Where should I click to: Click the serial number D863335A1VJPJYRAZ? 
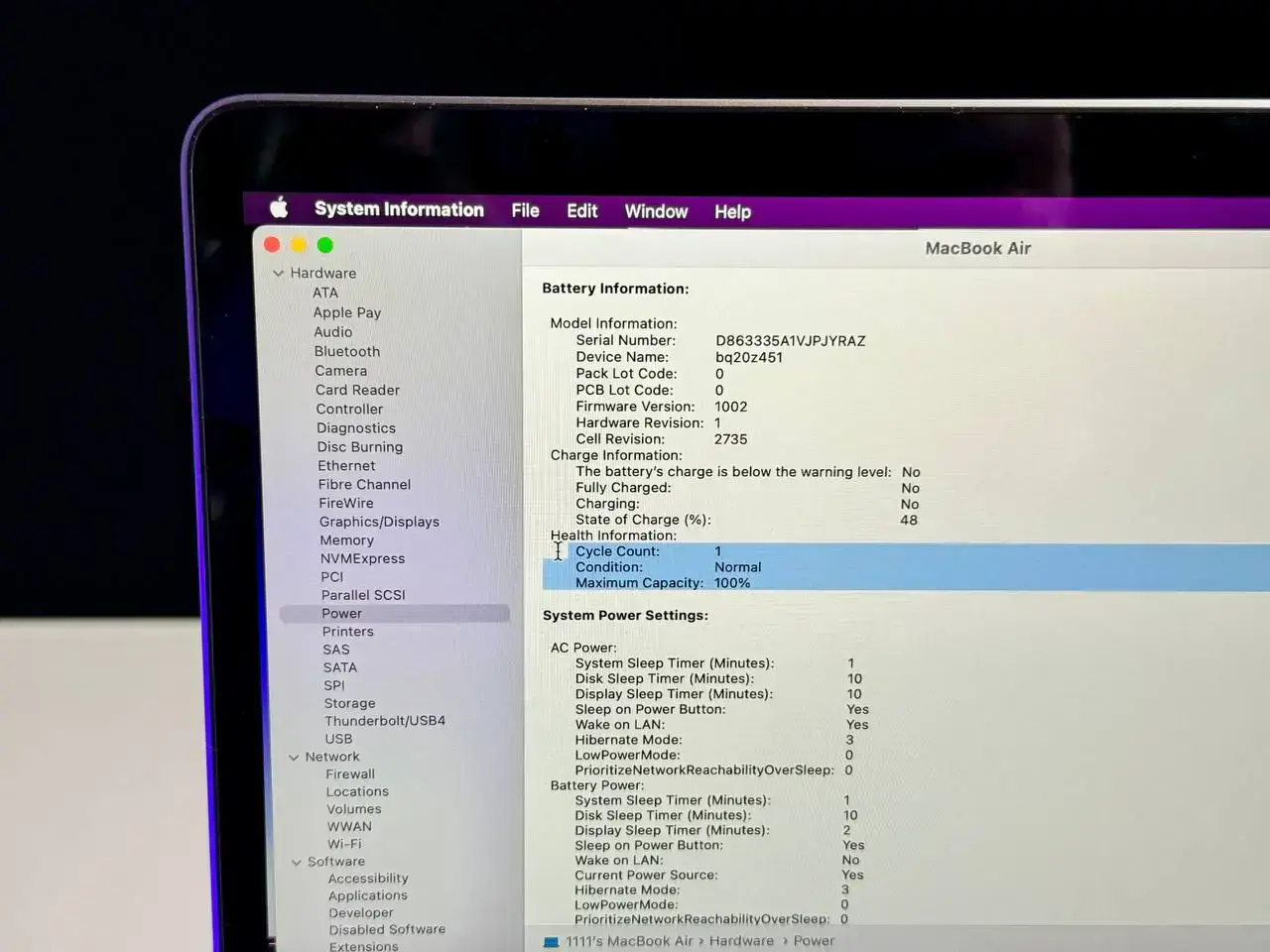[x=791, y=341]
